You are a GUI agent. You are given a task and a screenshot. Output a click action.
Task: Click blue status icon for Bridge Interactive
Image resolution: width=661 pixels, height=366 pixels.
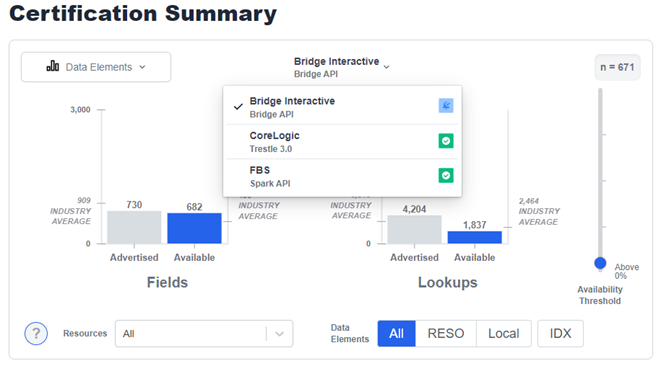(x=446, y=105)
